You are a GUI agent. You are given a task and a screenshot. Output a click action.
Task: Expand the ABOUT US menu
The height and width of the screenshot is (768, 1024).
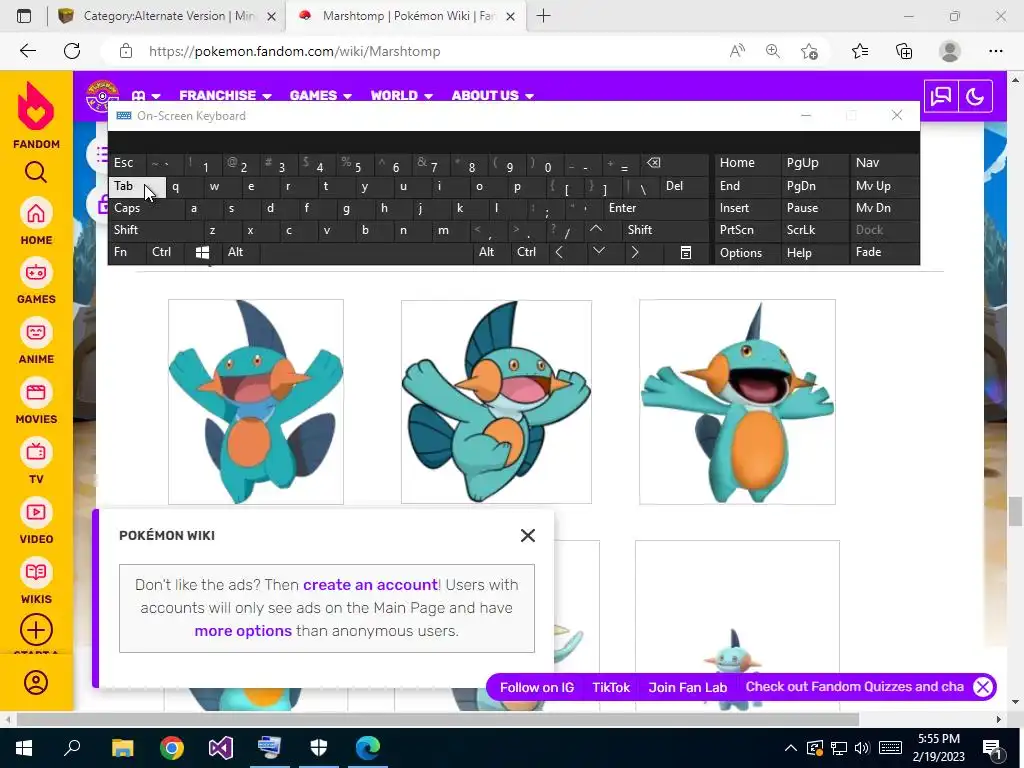coord(492,95)
